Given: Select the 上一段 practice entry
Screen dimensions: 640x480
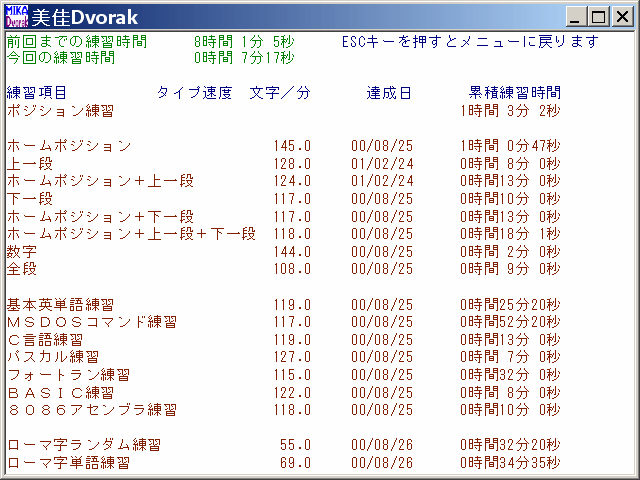Looking at the screenshot, I should 30,163.
